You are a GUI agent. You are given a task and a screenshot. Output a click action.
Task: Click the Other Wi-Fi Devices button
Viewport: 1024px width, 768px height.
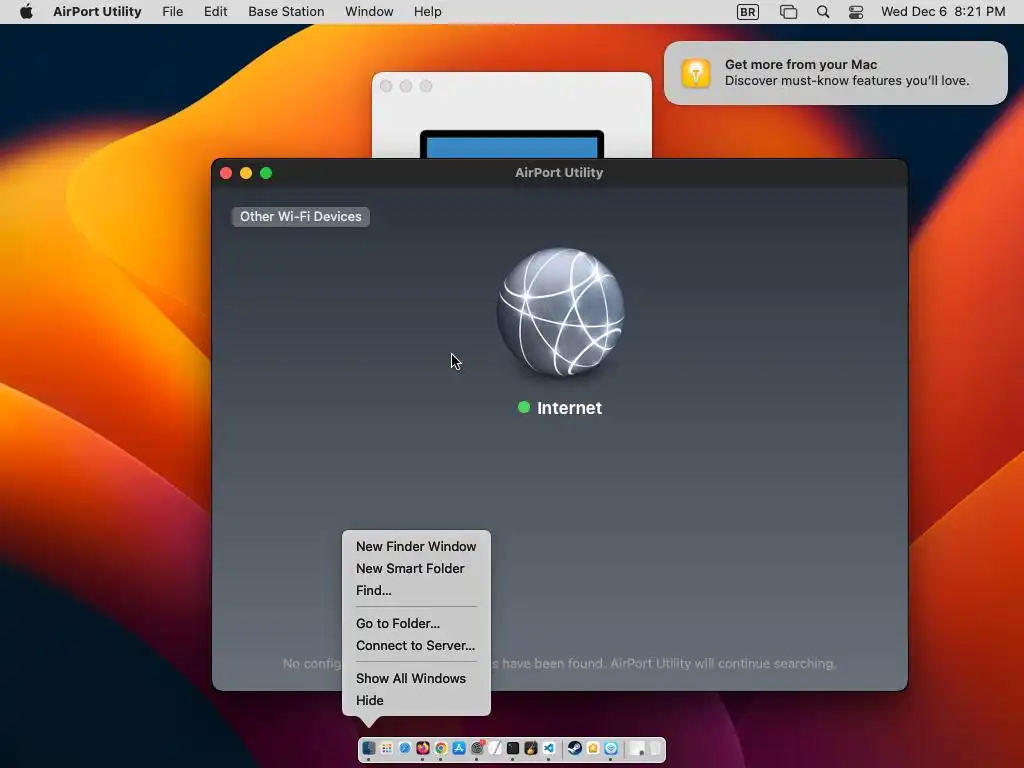pyautogui.click(x=300, y=216)
